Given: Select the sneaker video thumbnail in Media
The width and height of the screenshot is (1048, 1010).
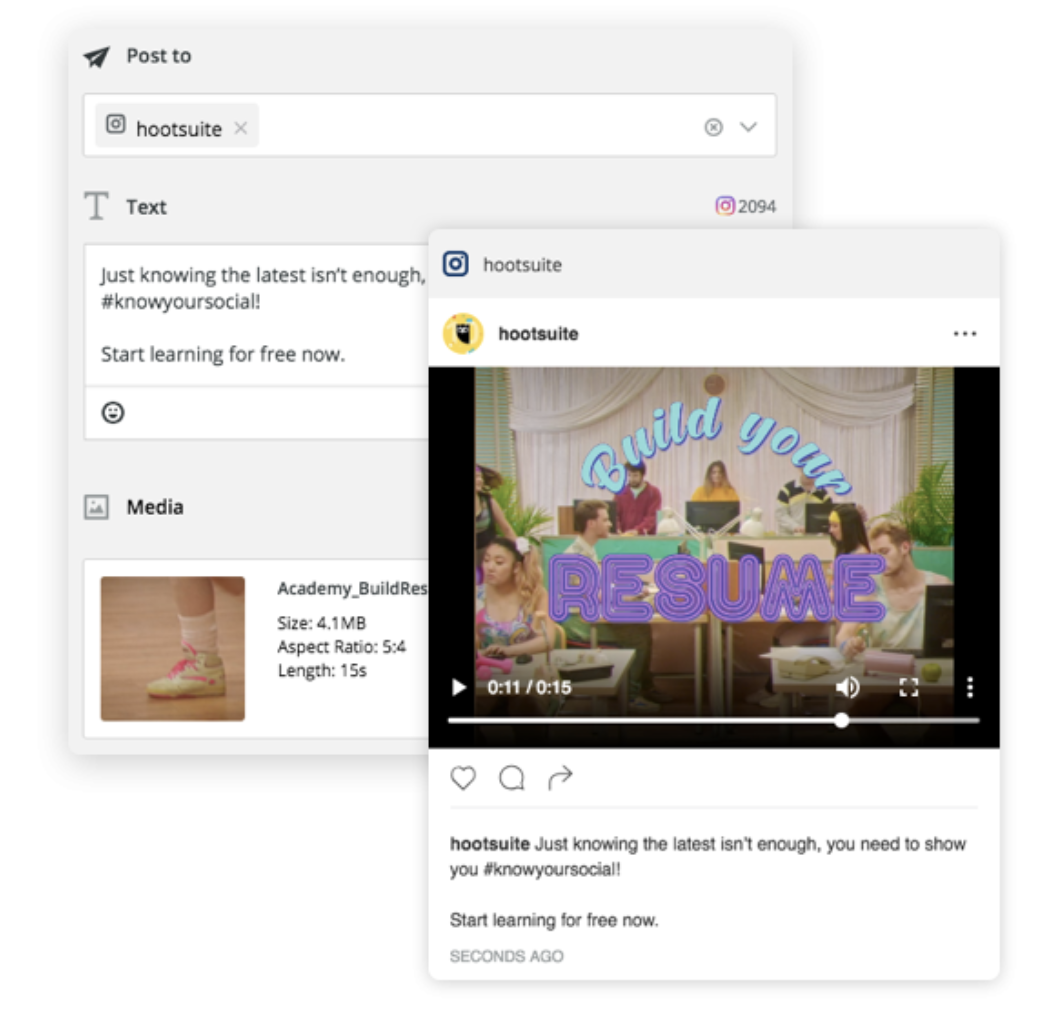Looking at the screenshot, I should [172, 648].
